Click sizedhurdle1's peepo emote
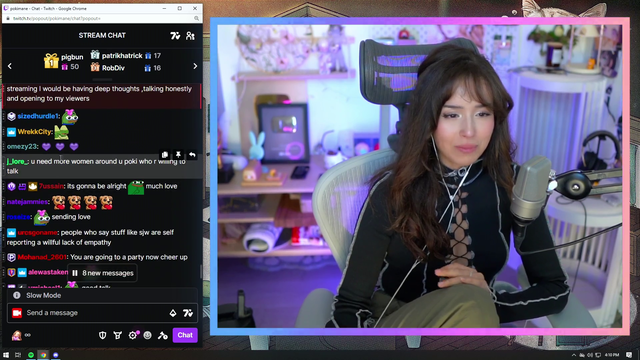 (x=70, y=116)
